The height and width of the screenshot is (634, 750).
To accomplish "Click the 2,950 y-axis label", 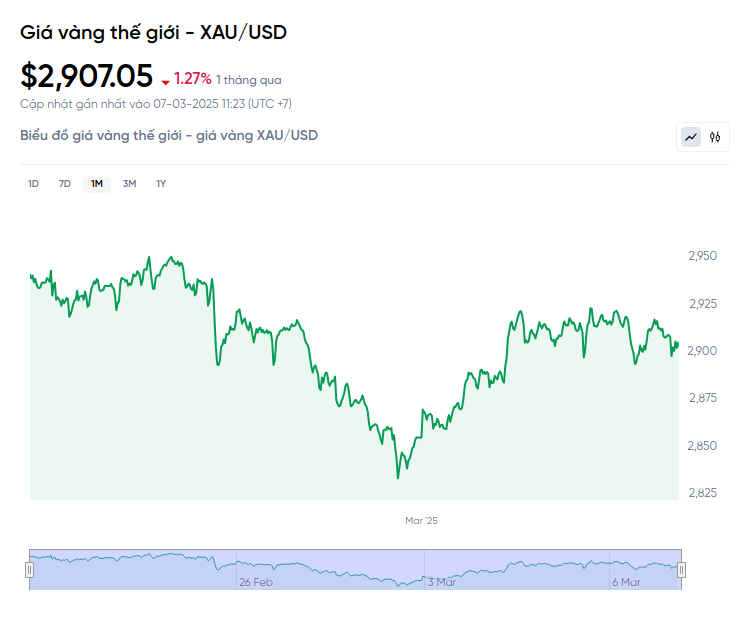I will [702, 256].
